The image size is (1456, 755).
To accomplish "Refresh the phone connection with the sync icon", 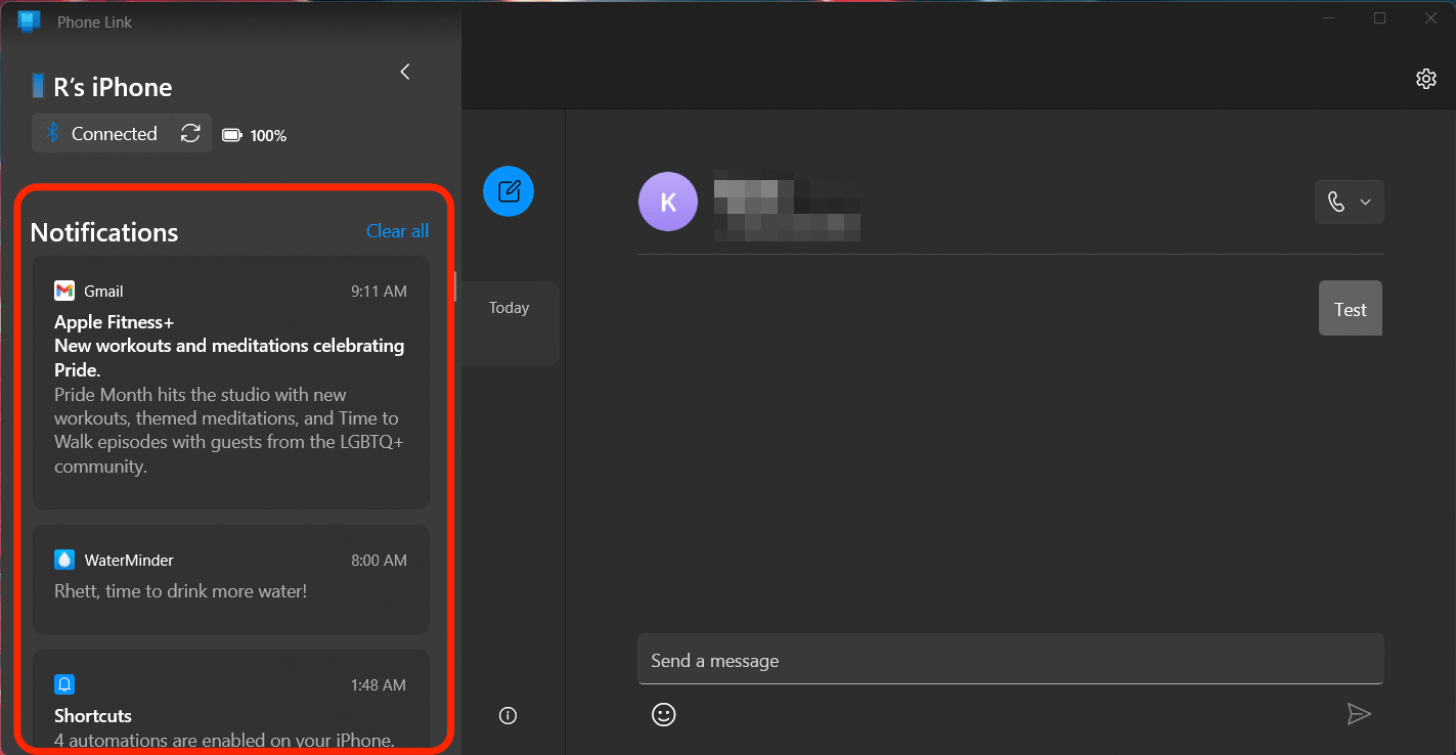I will pos(191,133).
